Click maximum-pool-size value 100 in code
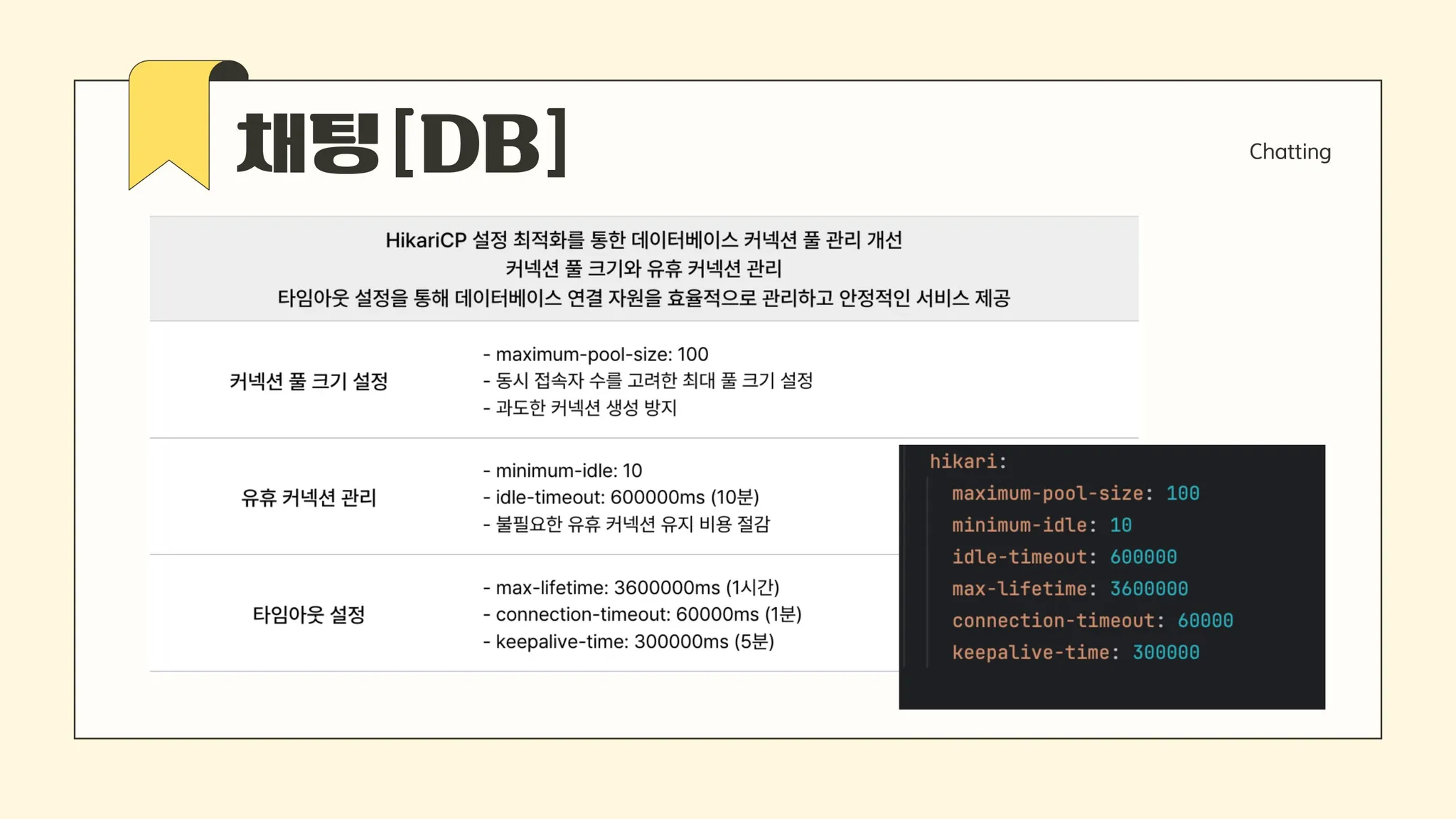Image resolution: width=1456 pixels, height=819 pixels. pos(1182,493)
